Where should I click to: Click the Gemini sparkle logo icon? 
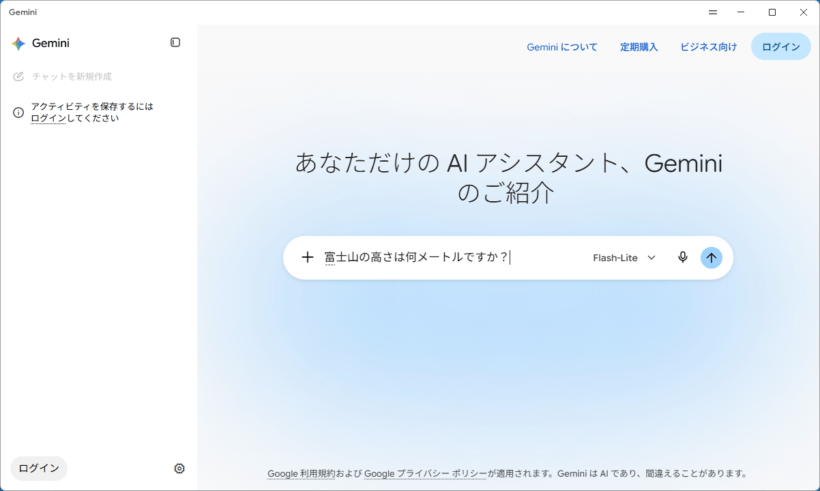[x=18, y=43]
